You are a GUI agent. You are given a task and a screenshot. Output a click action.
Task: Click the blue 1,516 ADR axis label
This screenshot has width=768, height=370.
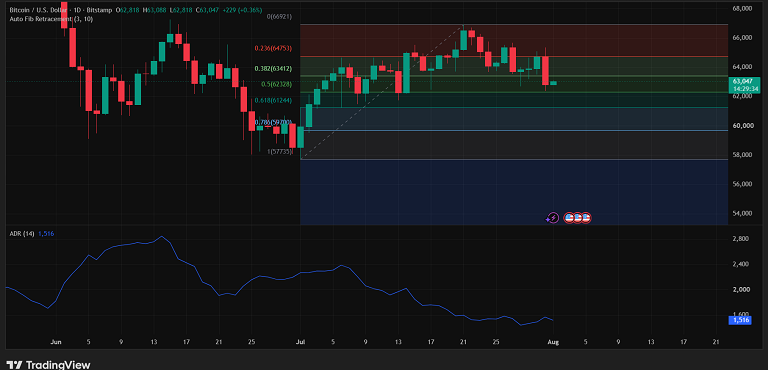pos(740,321)
